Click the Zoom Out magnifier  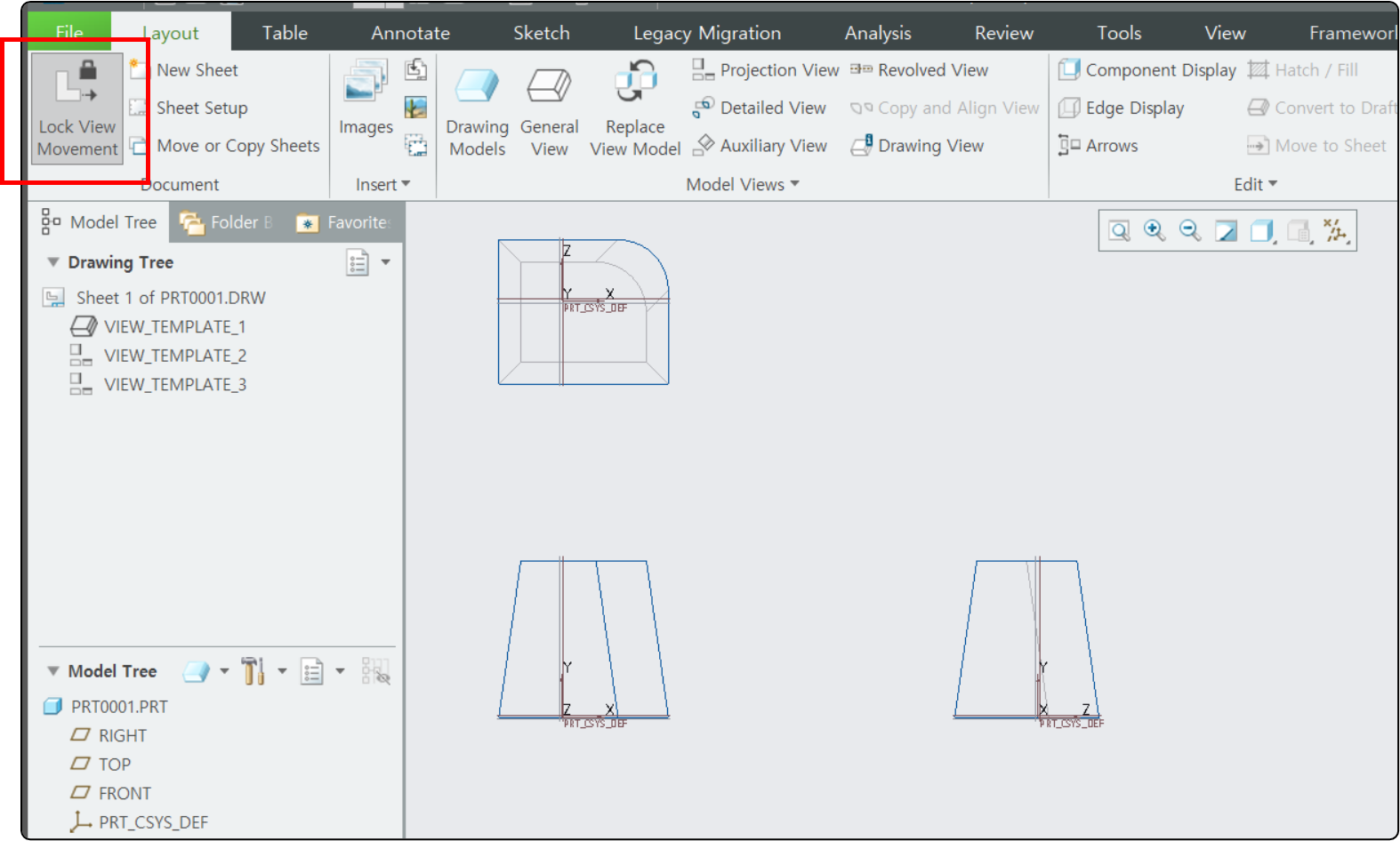(1190, 231)
